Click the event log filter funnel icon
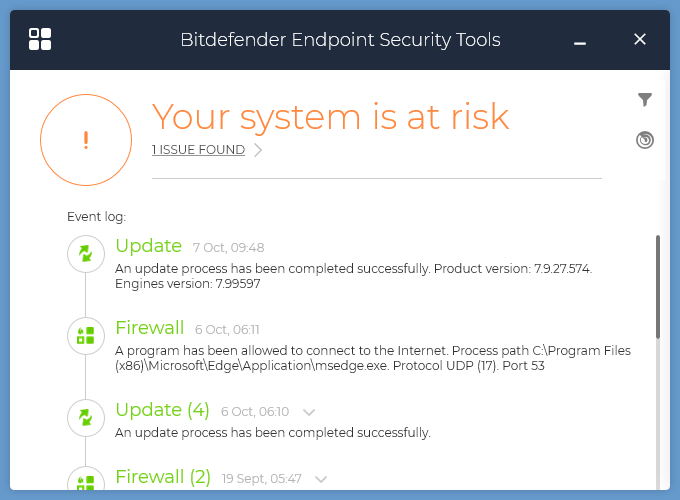Image resolution: width=680 pixels, height=500 pixels. coord(645,100)
